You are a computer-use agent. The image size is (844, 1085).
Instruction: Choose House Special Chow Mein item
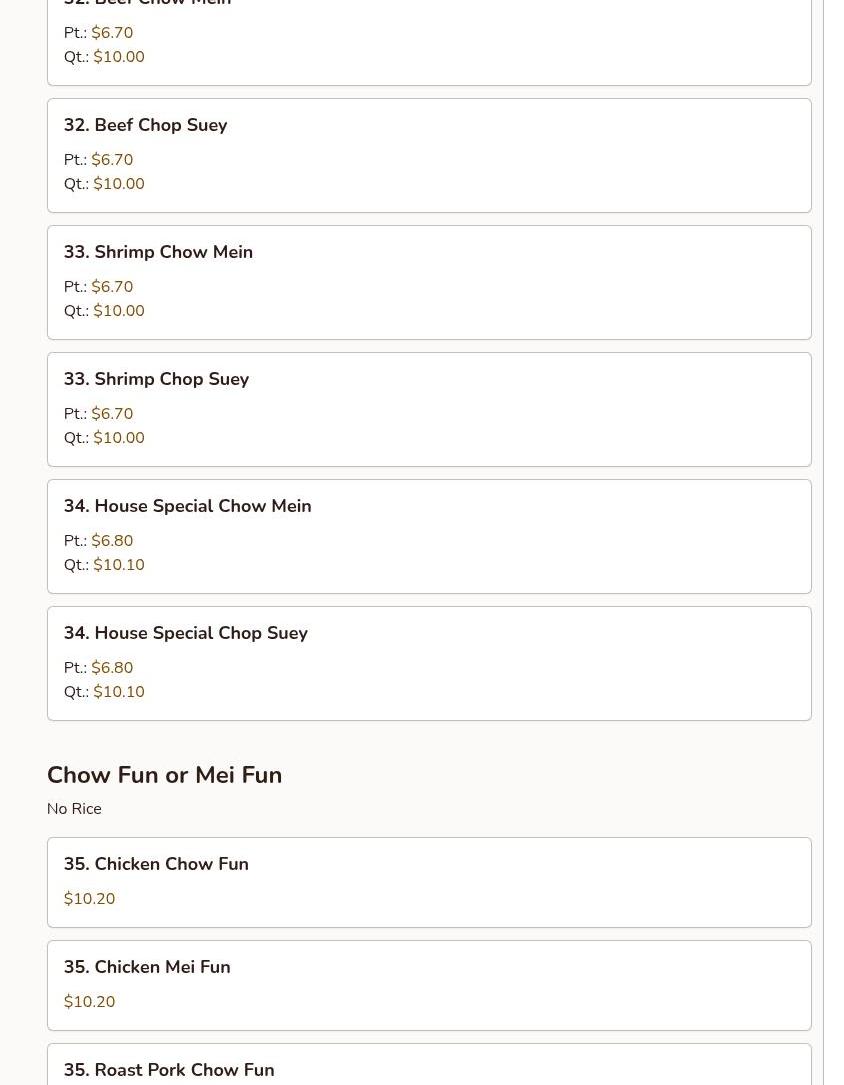(187, 506)
